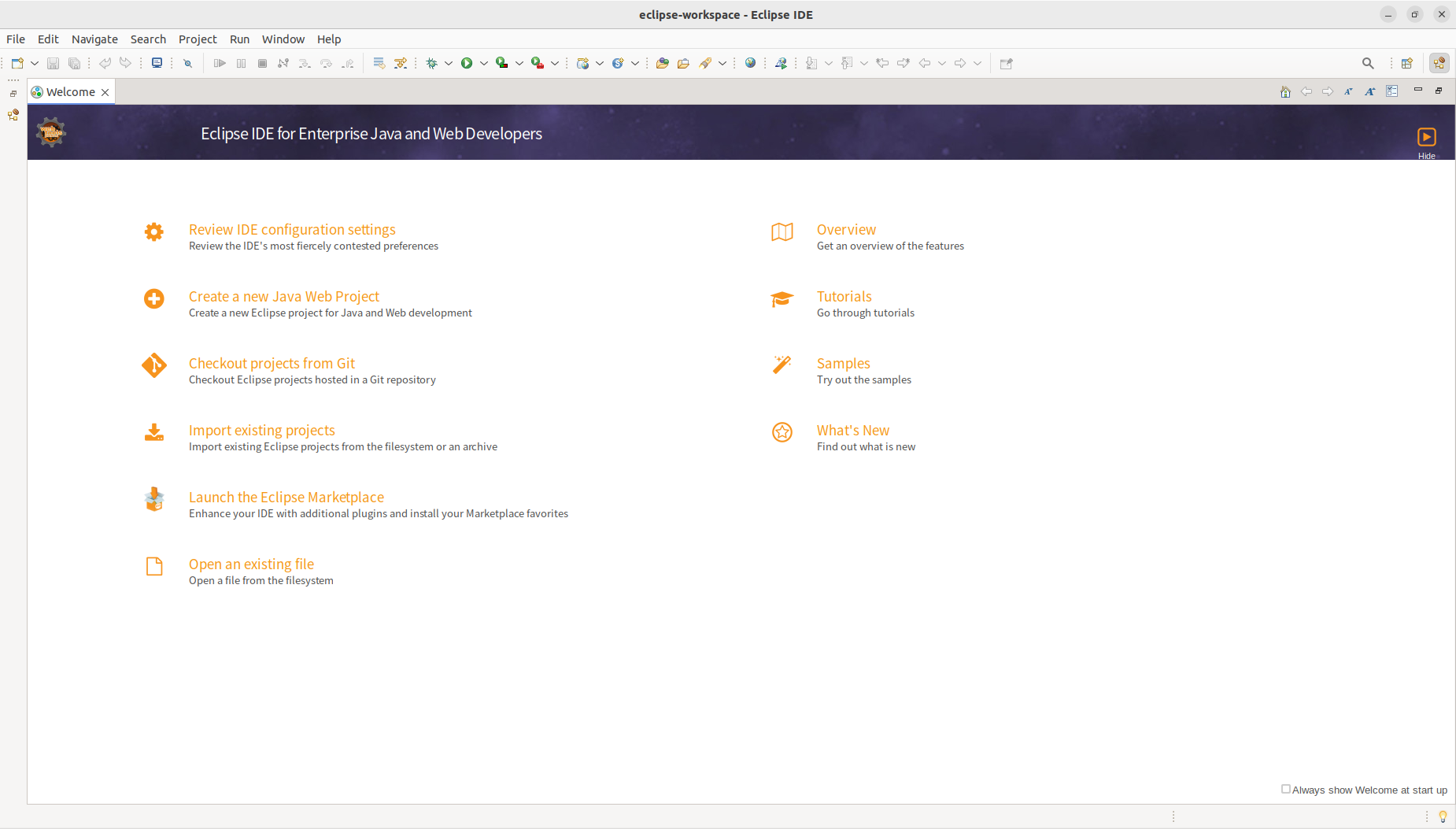Click the Suspend debug icon
This screenshot has height=829, width=1456.
coord(241,63)
